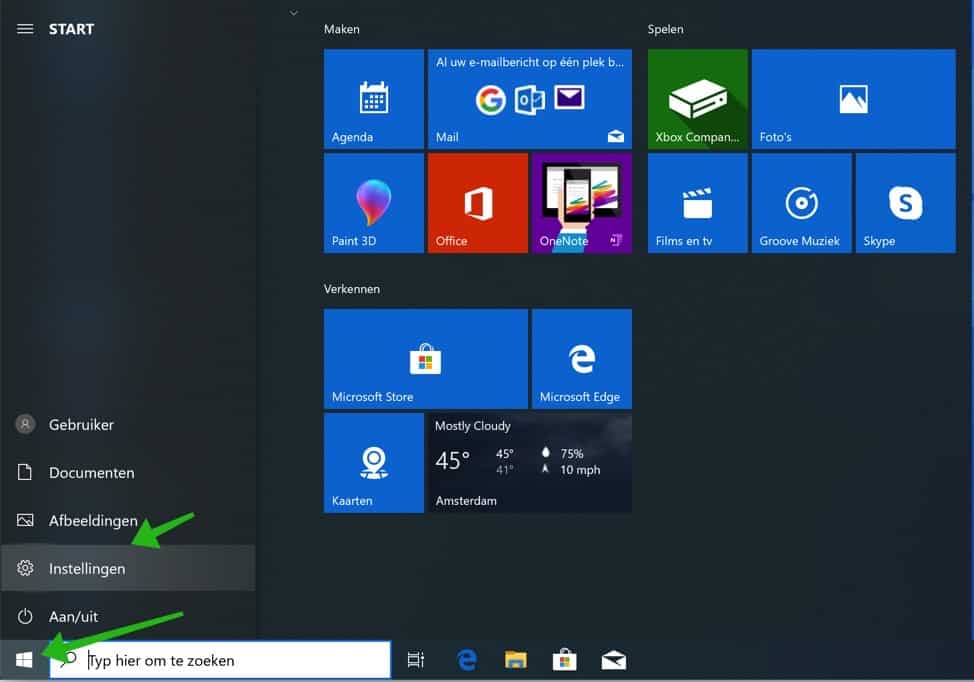Open the Xbox Companion tile
The height and width of the screenshot is (682, 974).
[x=698, y=99]
